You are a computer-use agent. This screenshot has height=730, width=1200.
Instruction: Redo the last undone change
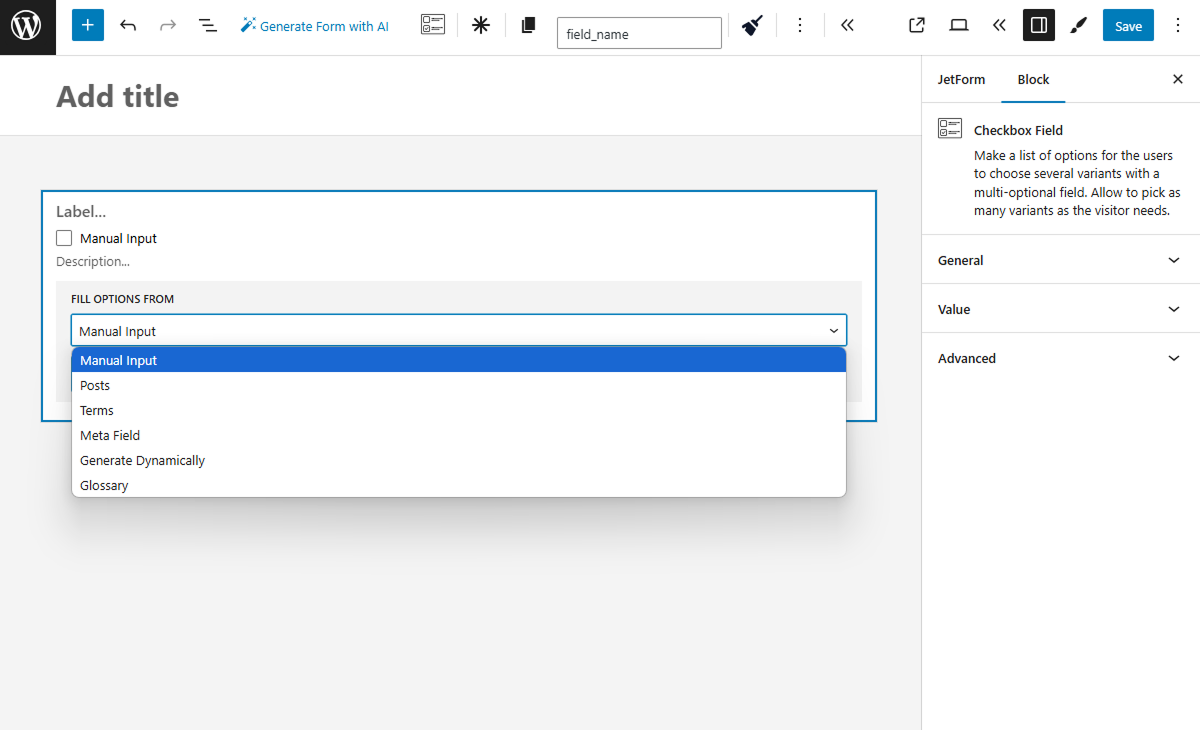tap(168, 25)
